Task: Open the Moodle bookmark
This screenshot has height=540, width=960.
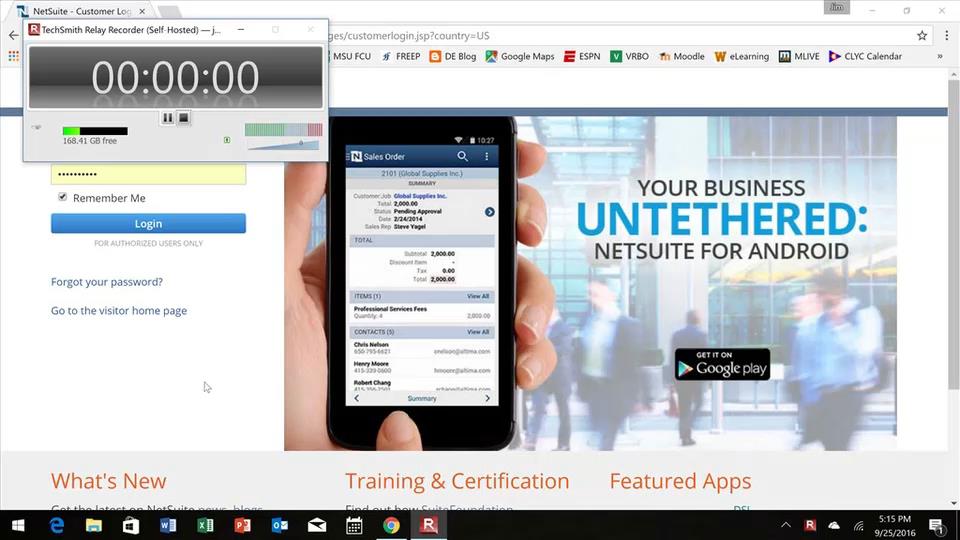Action: 681,56
